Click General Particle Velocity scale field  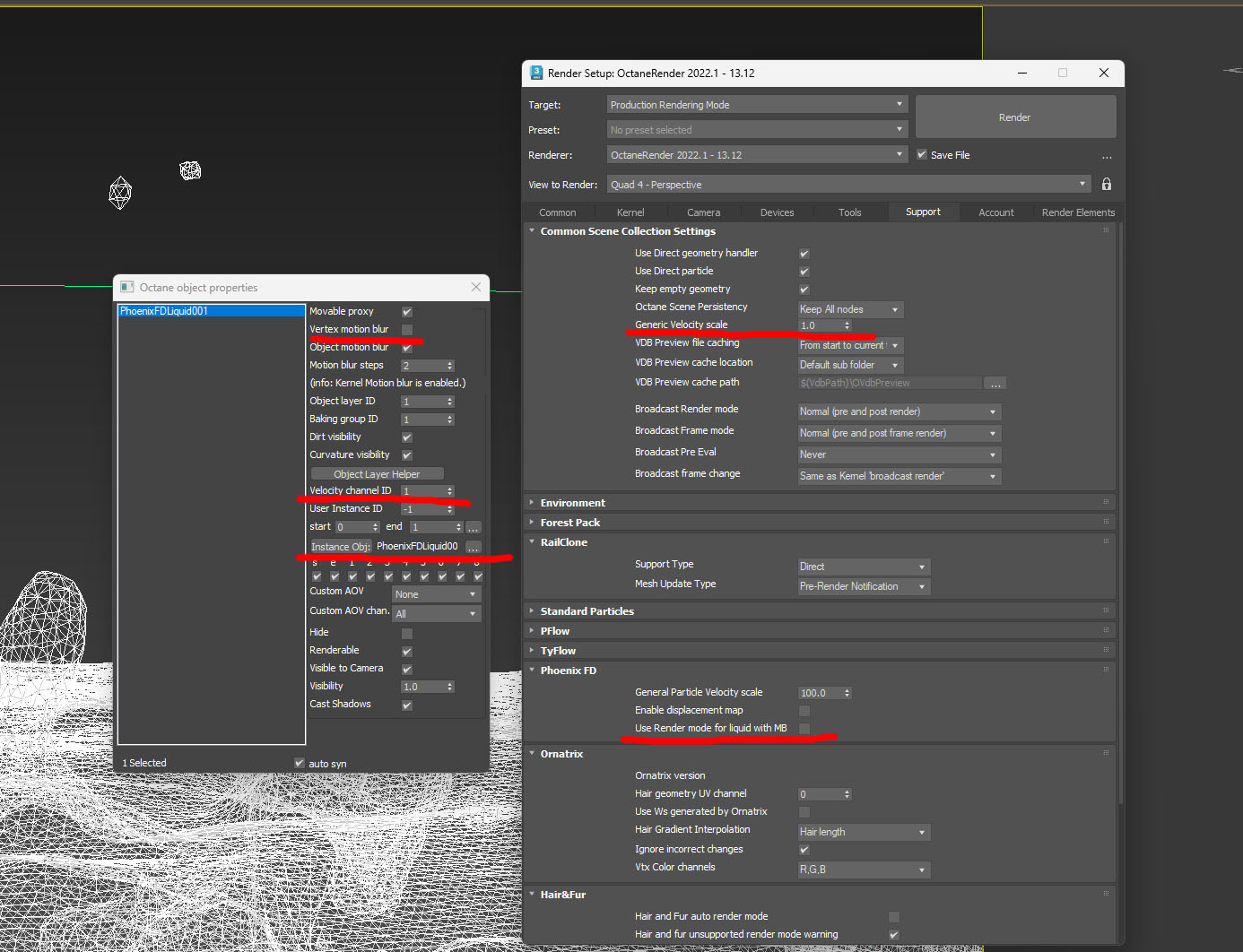point(820,693)
